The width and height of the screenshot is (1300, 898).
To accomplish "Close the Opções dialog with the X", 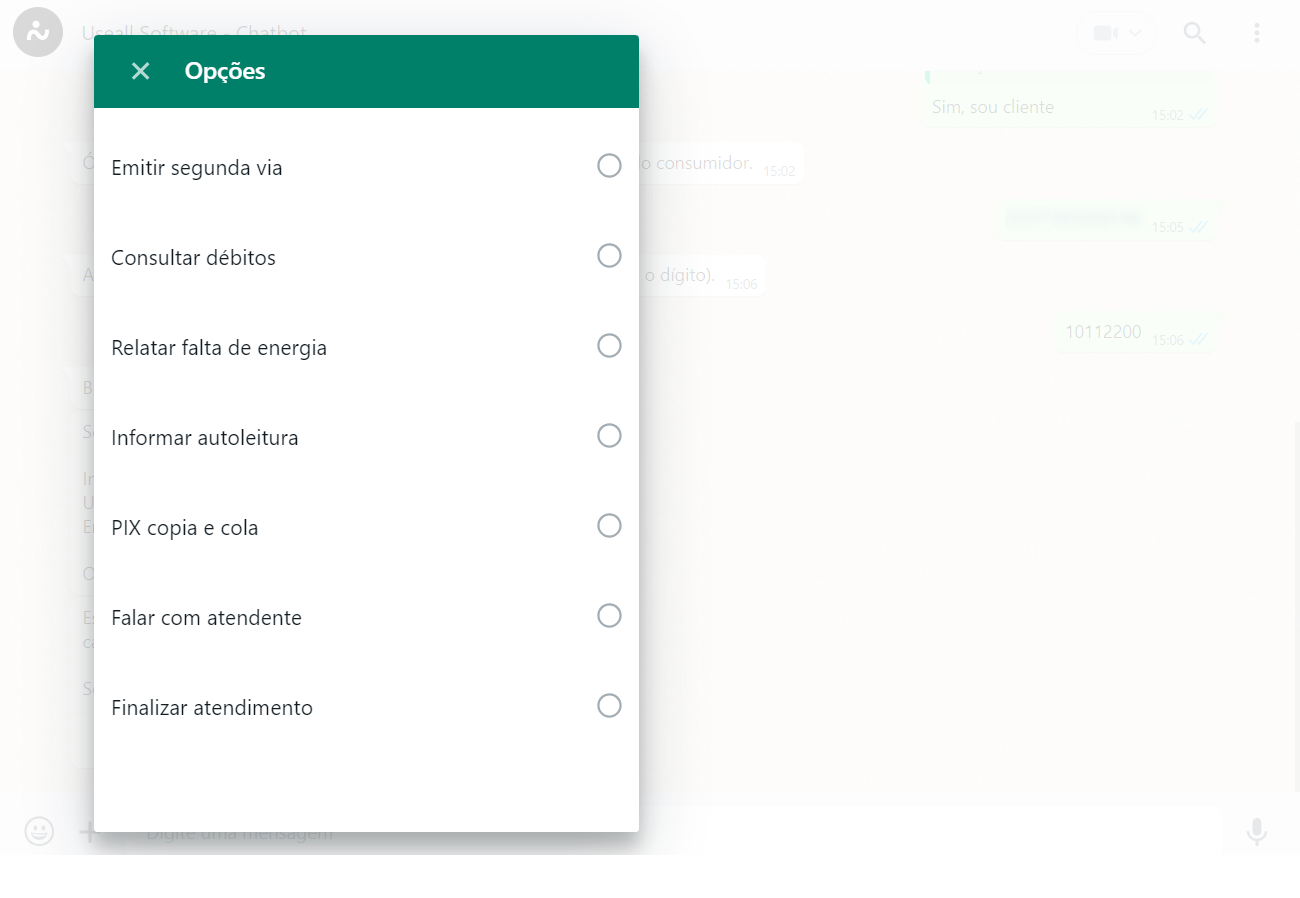I will point(140,71).
